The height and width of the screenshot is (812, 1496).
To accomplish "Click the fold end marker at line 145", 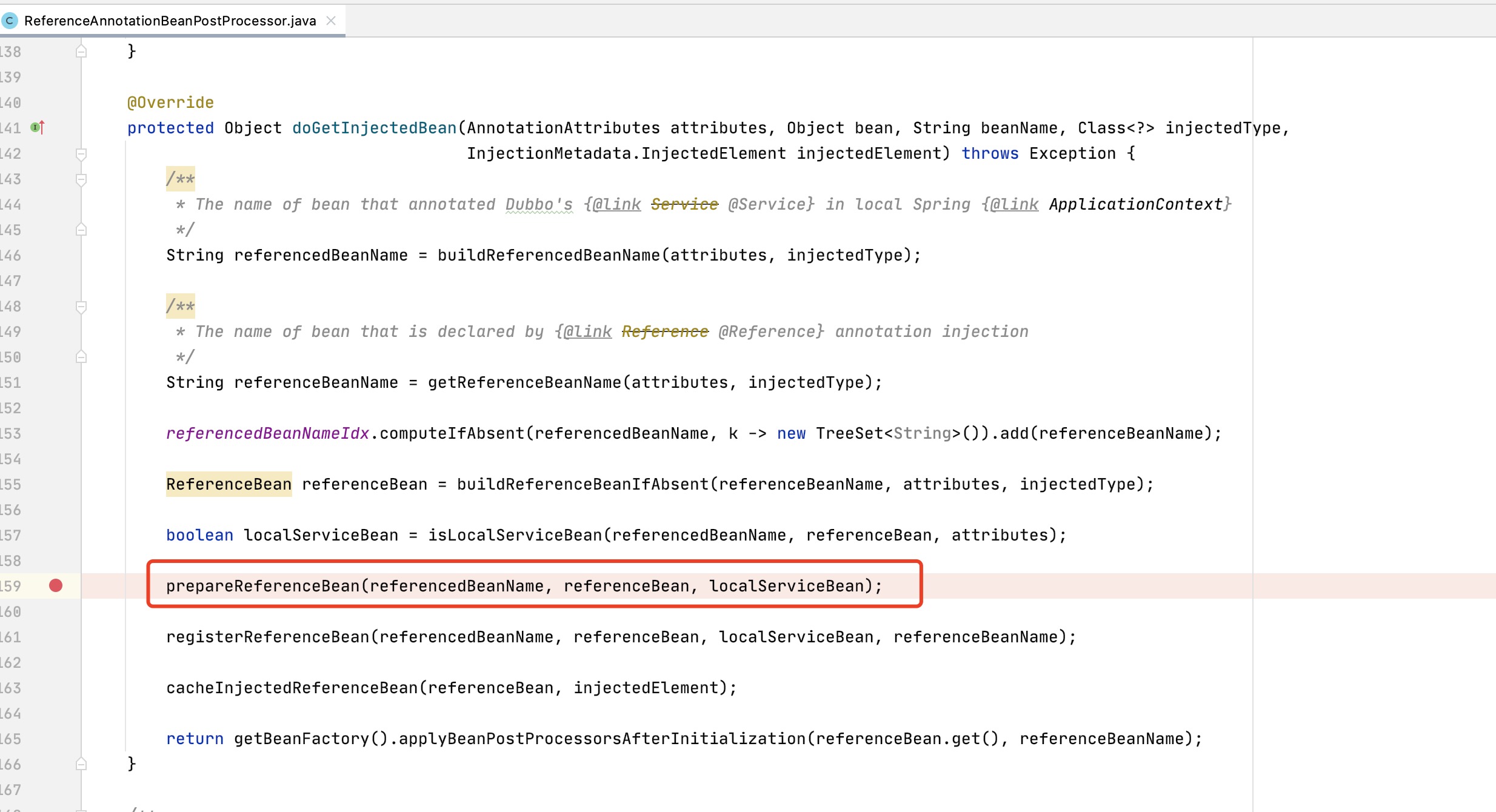I will [81, 230].
